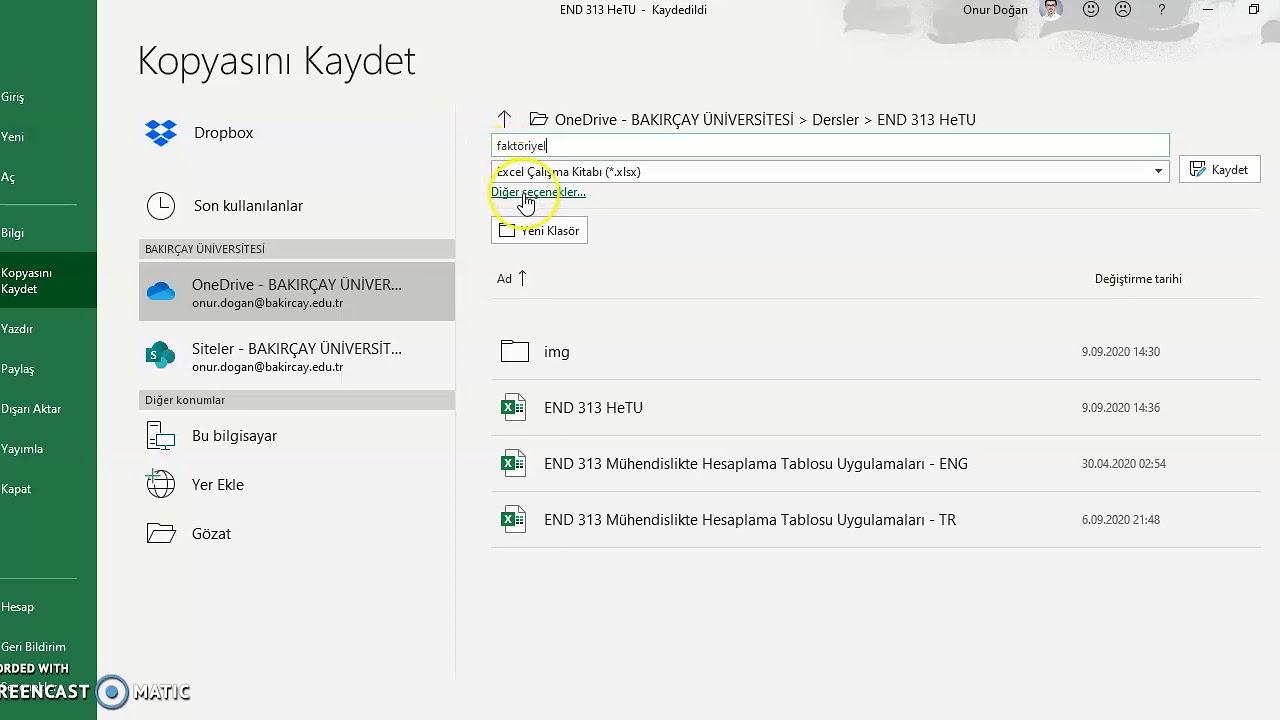The image size is (1280, 720).
Task: Open the Bilgi backstage tab
Action: (13, 233)
